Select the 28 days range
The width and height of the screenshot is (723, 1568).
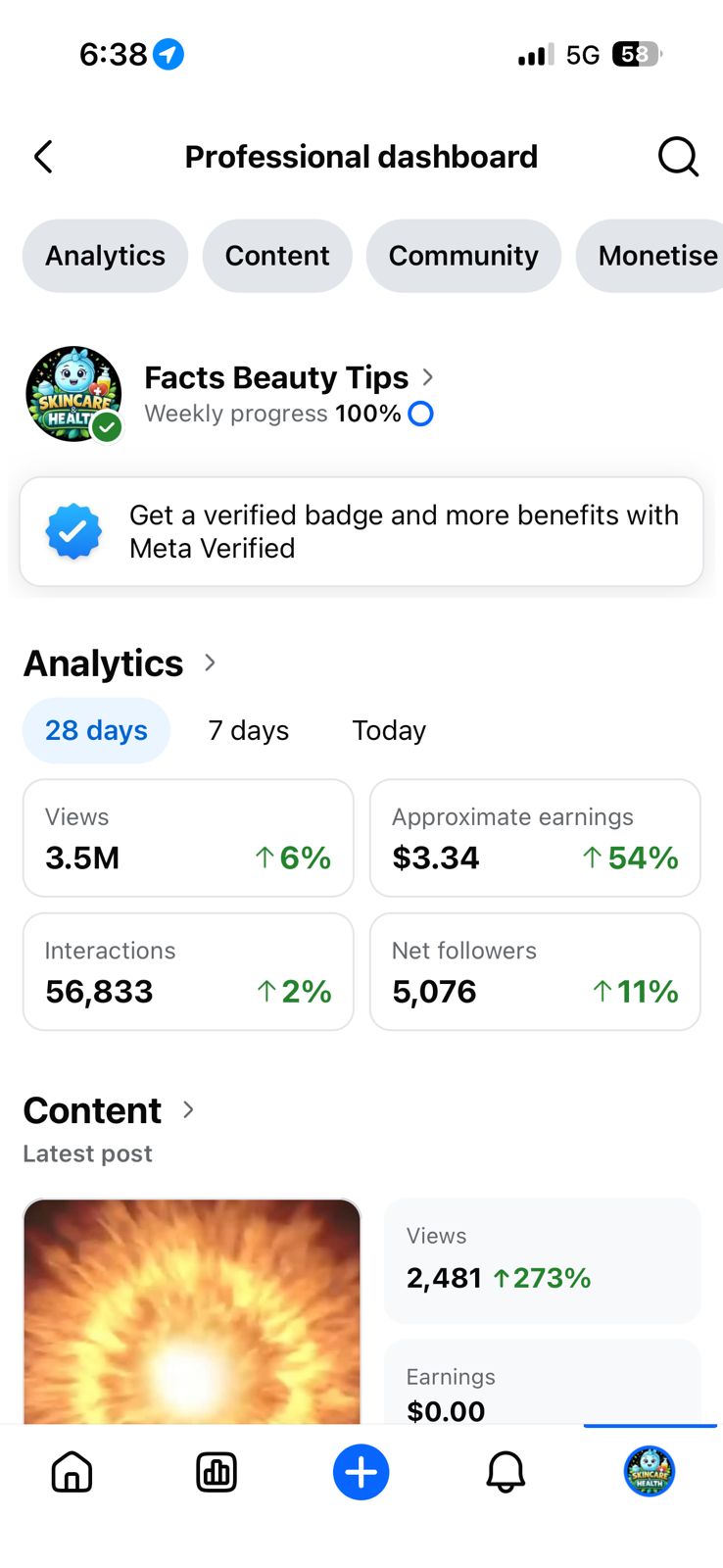click(96, 730)
